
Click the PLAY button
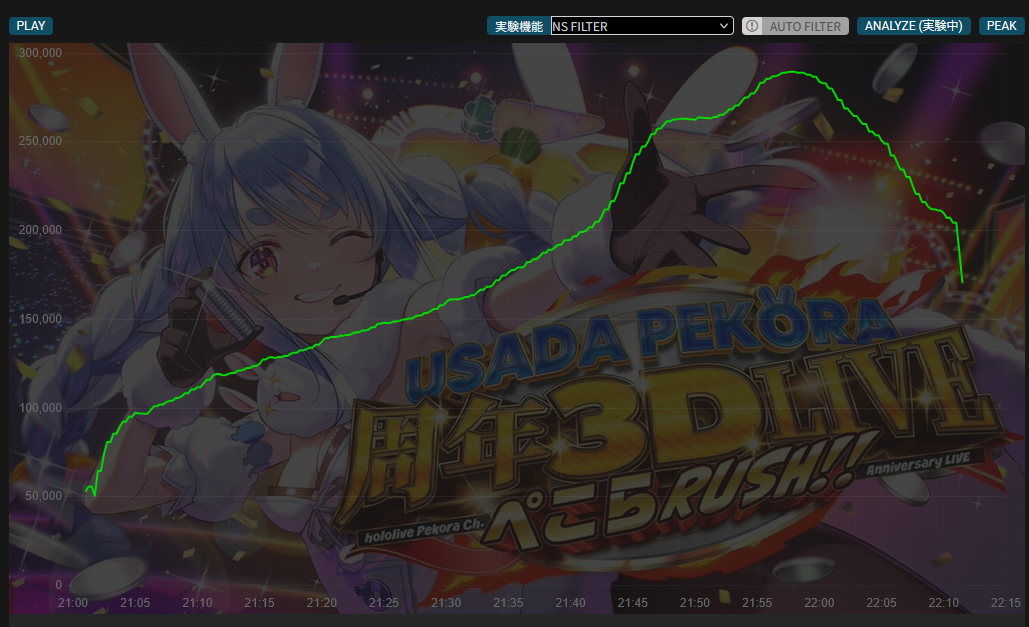(31, 26)
